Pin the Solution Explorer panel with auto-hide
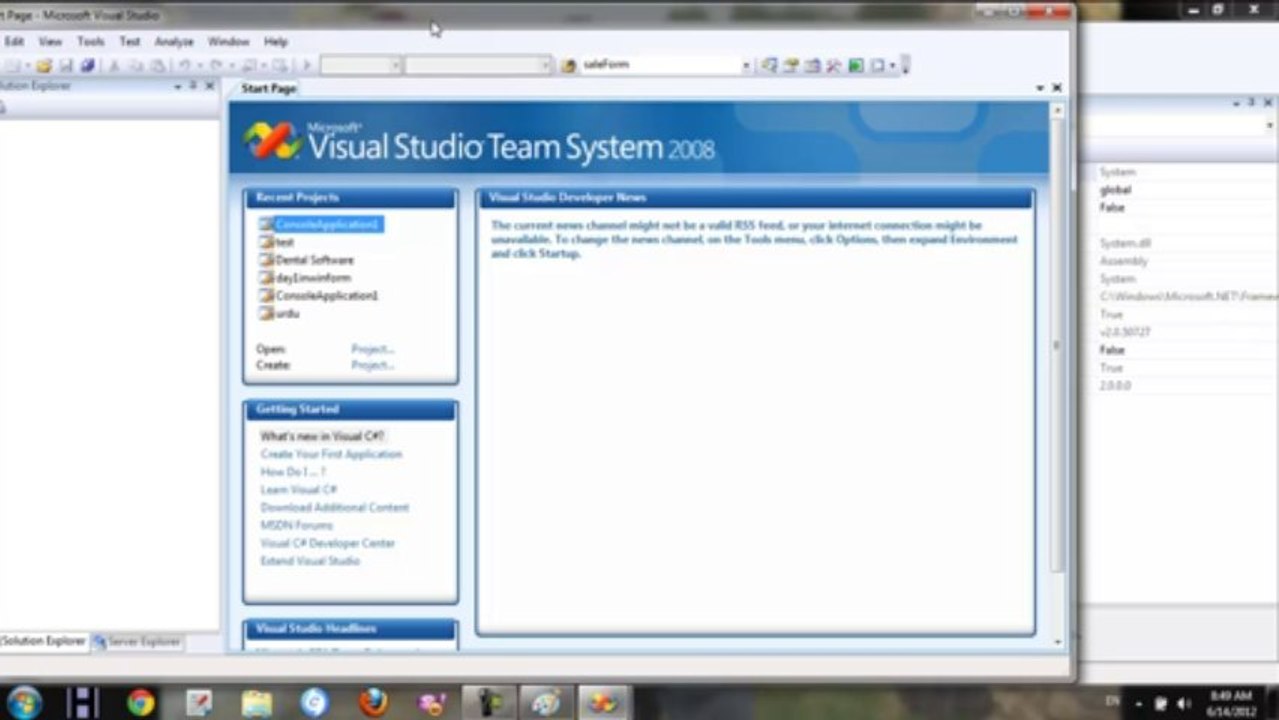This screenshot has height=720, width=1279. (193, 86)
